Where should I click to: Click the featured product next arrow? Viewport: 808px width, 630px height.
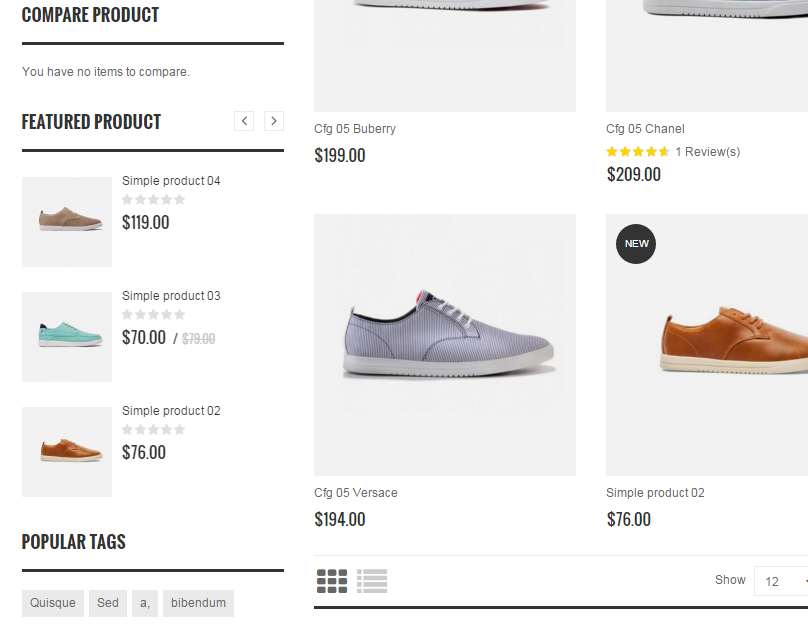pyautogui.click(x=274, y=121)
